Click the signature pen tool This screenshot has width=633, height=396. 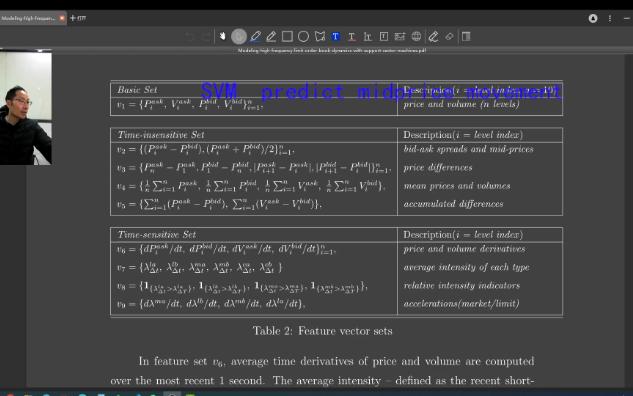(433, 37)
